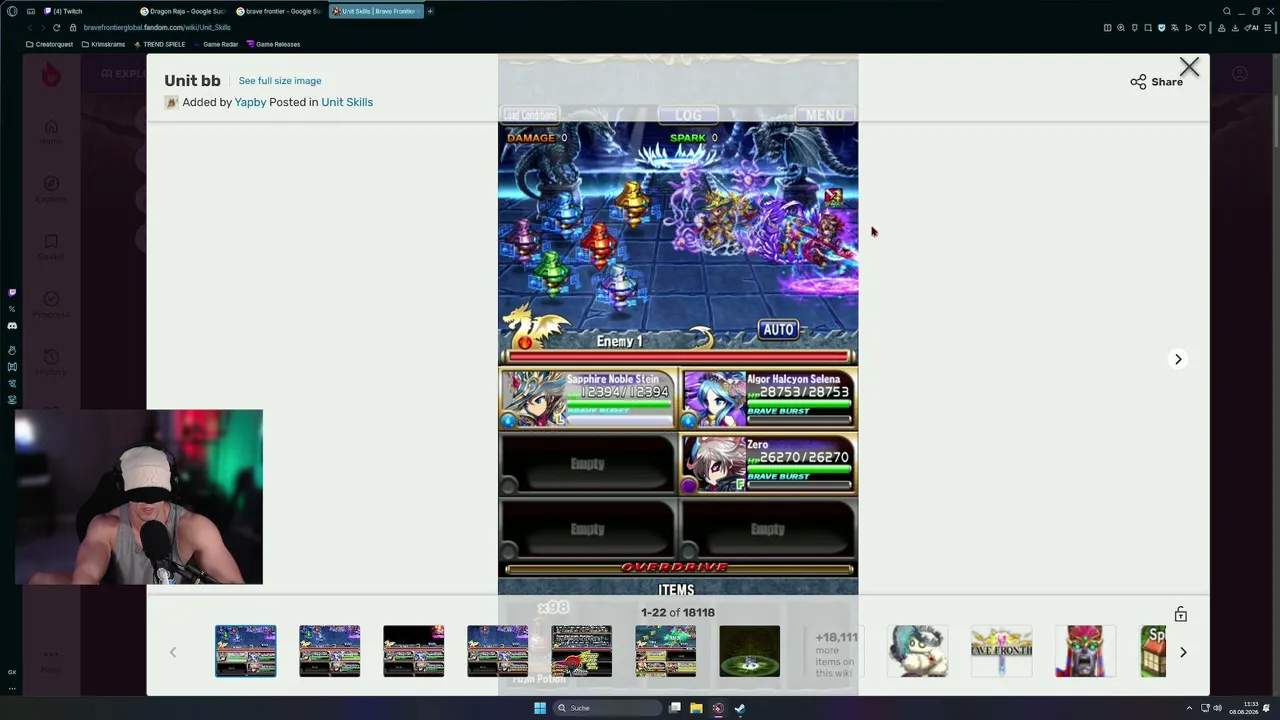
Task: Follow the Unit Skills link in the caption
Action: coord(347,102)
